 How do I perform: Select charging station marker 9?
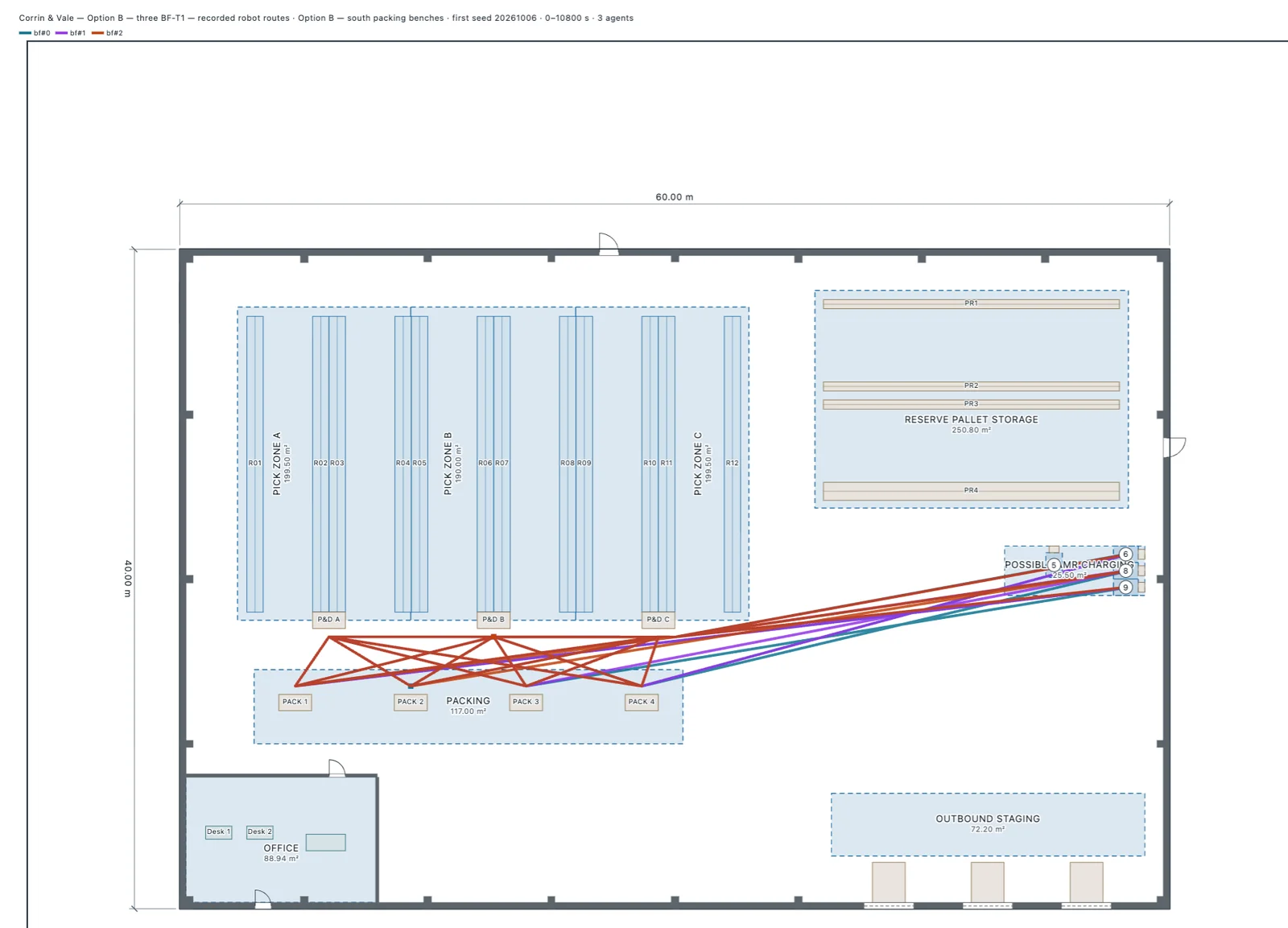(x=1125, y=588)
